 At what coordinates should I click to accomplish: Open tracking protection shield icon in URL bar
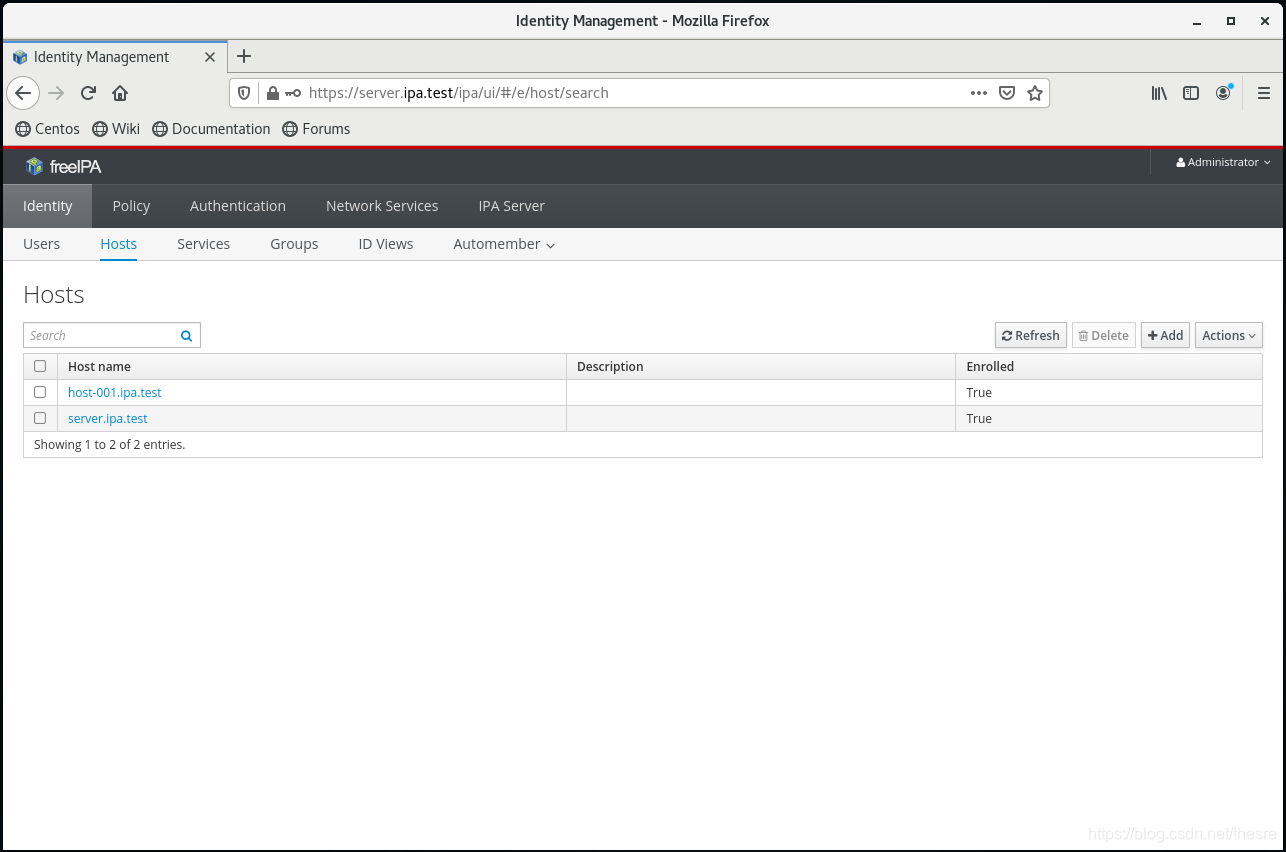coord(244,93)
